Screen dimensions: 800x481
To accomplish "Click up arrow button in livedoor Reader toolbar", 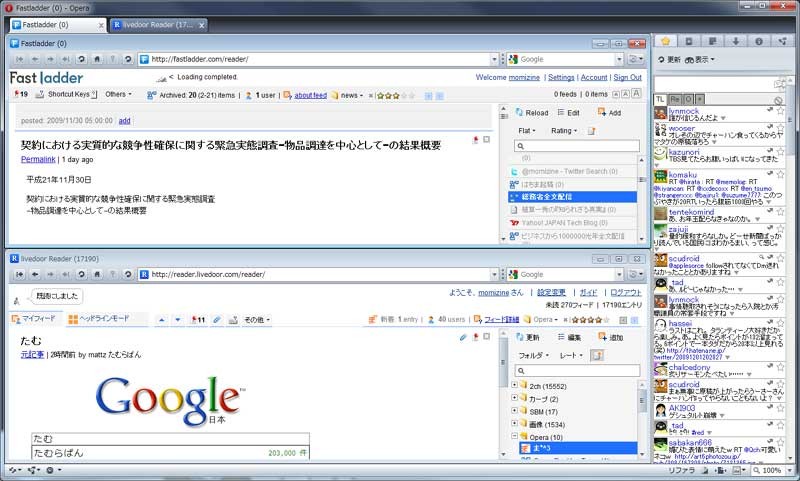I will point(162,320).
